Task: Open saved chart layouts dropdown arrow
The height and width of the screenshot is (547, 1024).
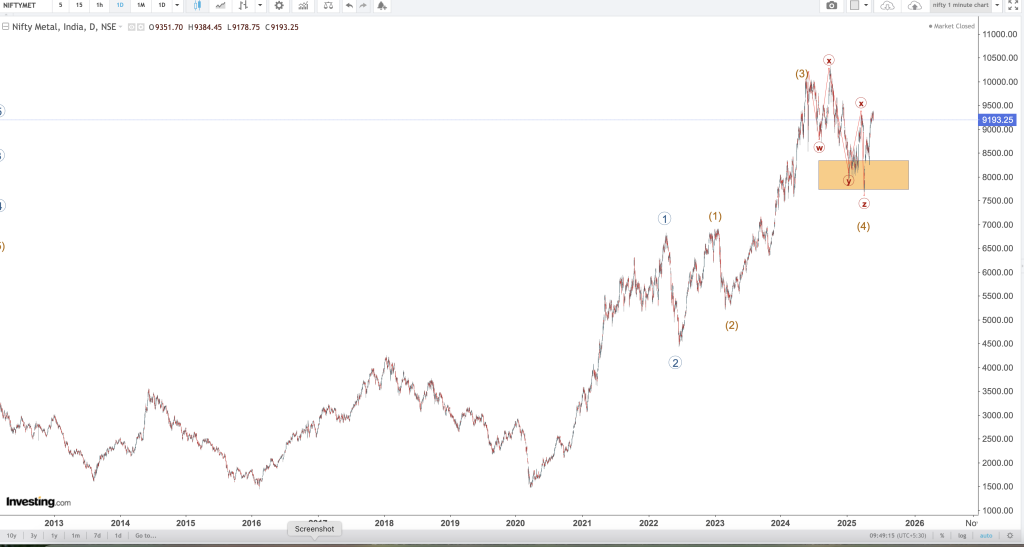Action: [x=997, y=5]
